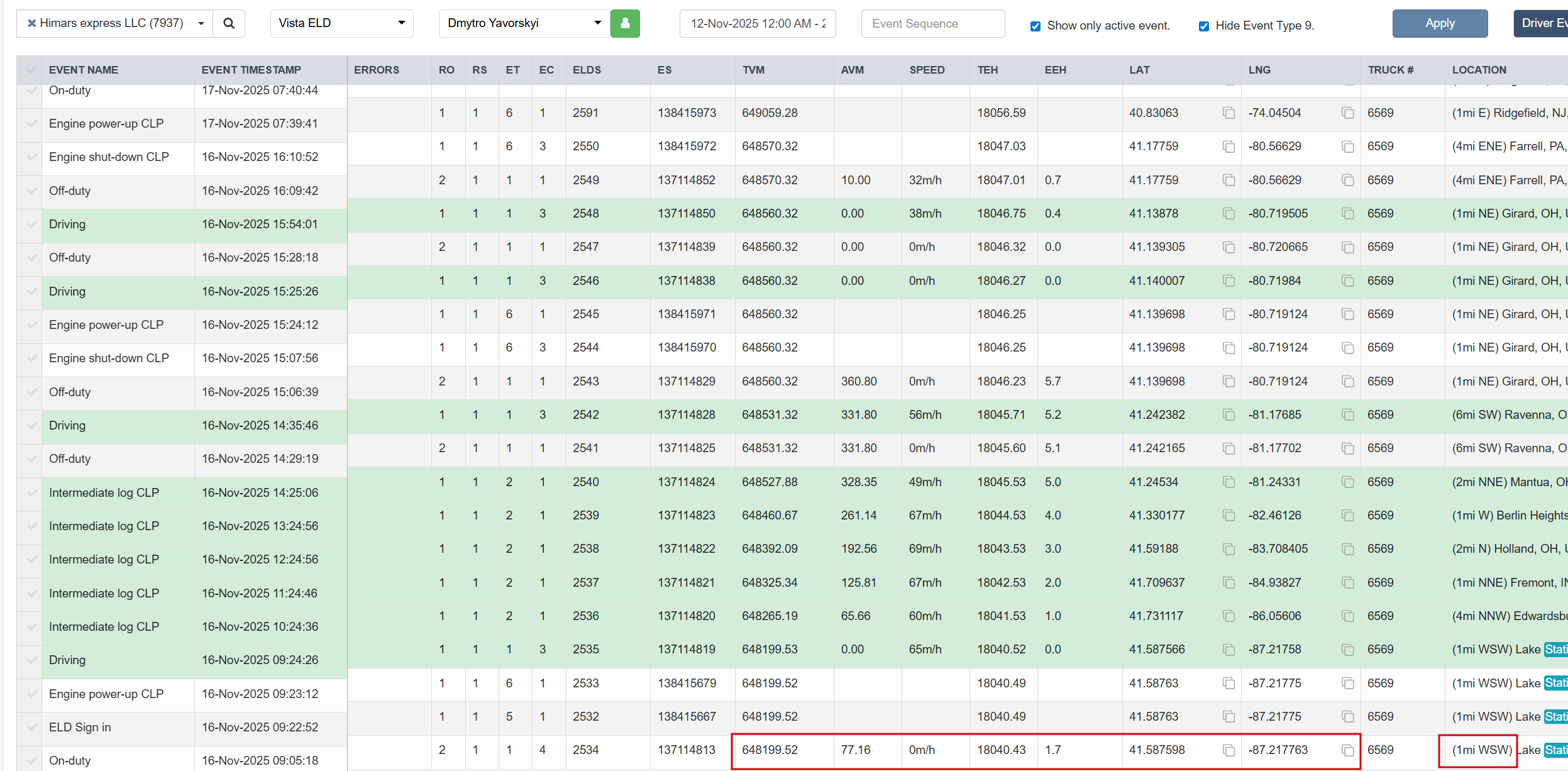Copy latitude 41.242382 with the copy icon

point(1228,414)
